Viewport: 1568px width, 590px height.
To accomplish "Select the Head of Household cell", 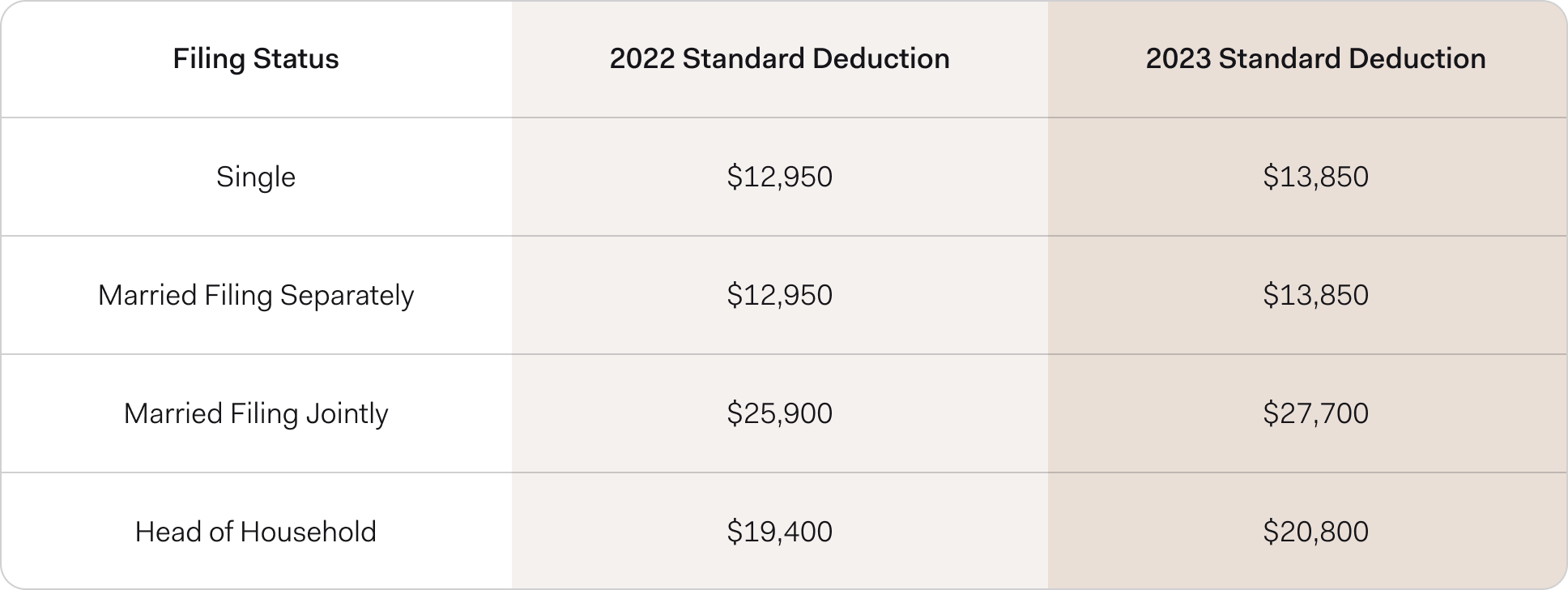I will [255, 532].
